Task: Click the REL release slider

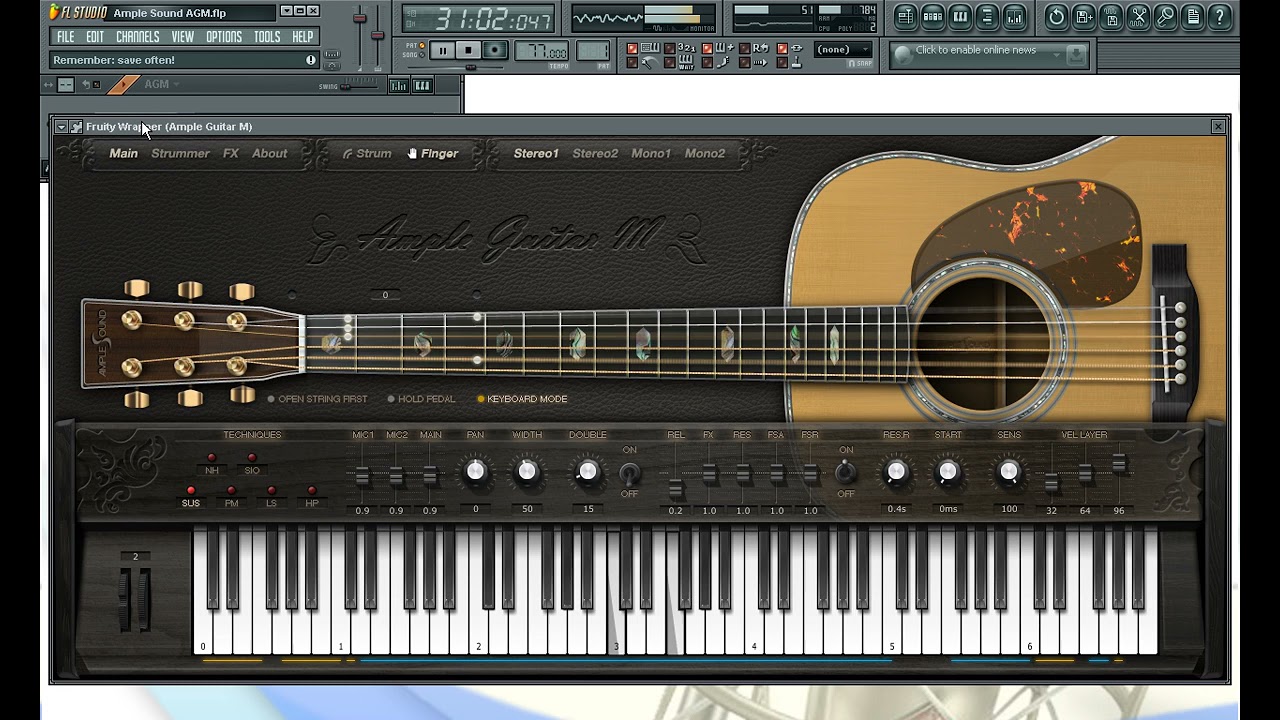Action: click(x=676, y=488)
